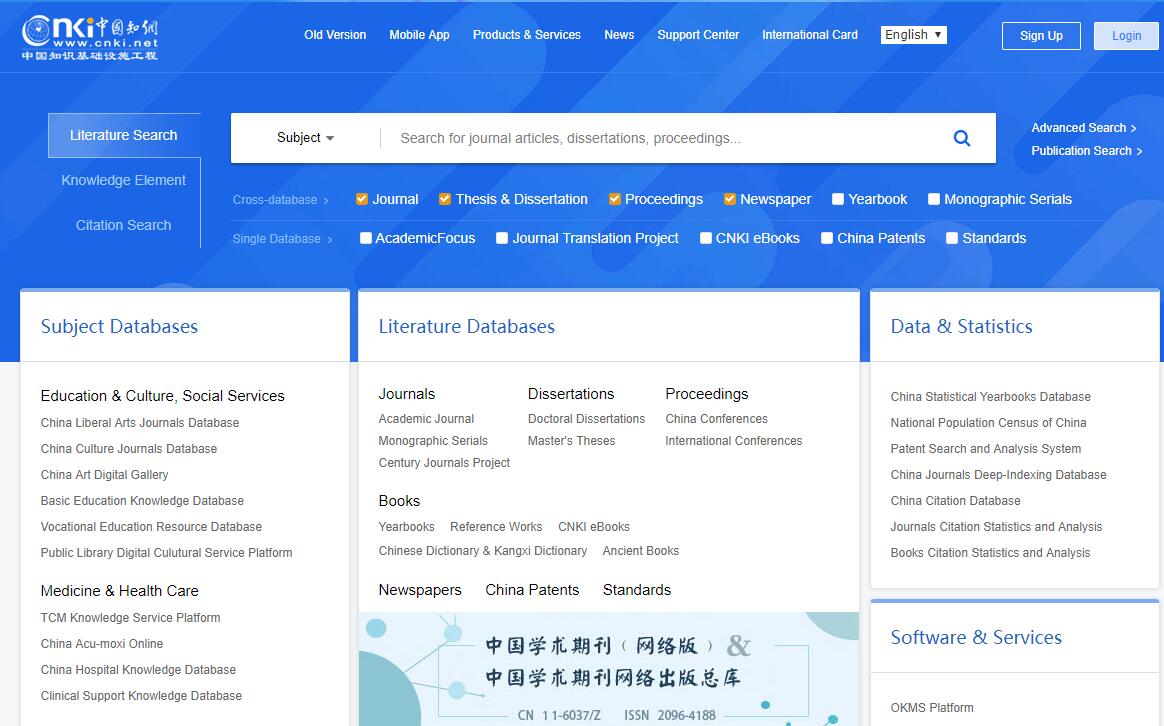Open National Population Census of China

[988, 422]
